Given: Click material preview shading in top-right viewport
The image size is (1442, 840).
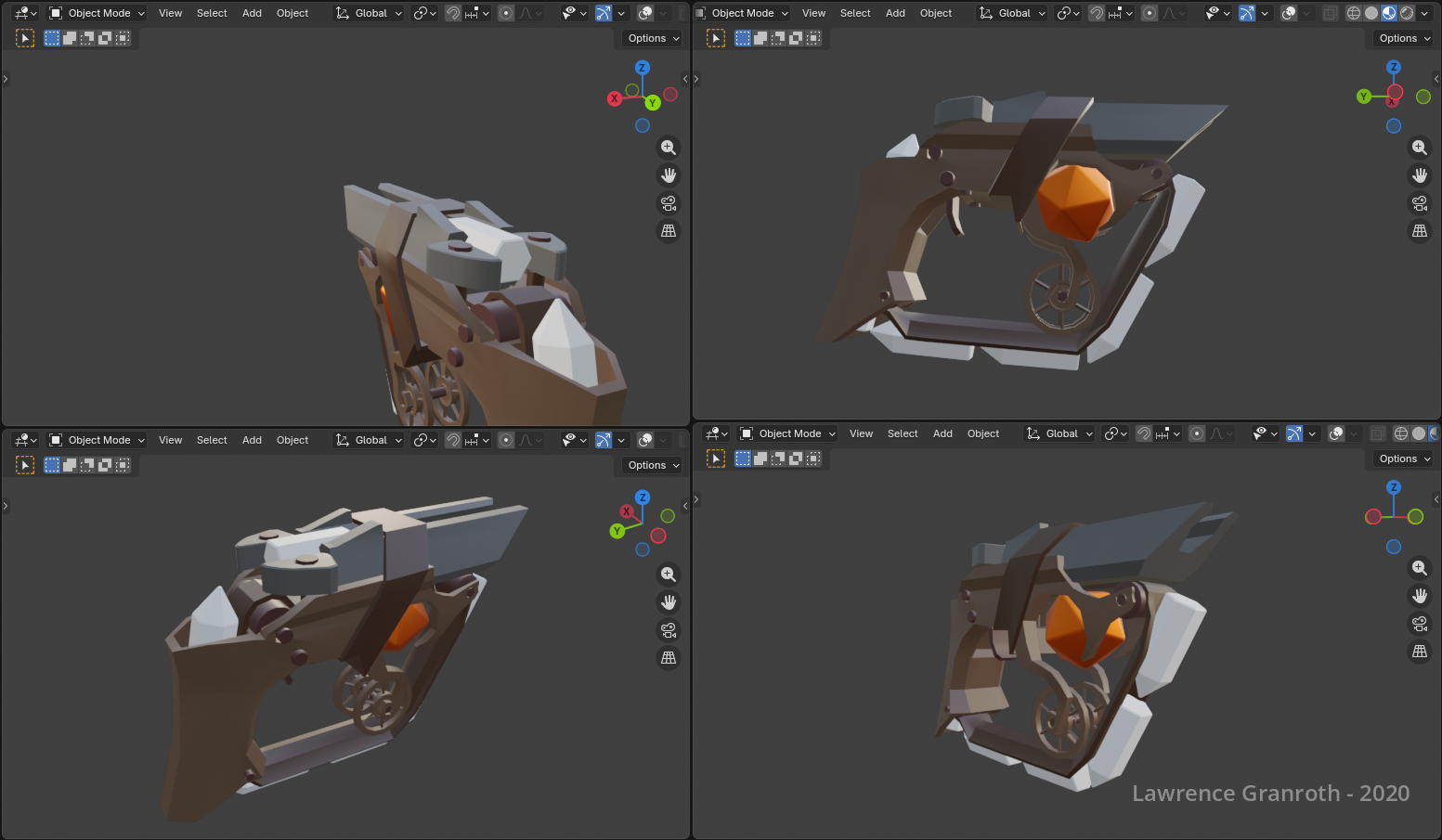Looking at the screenshot, I should (1389, 13).
